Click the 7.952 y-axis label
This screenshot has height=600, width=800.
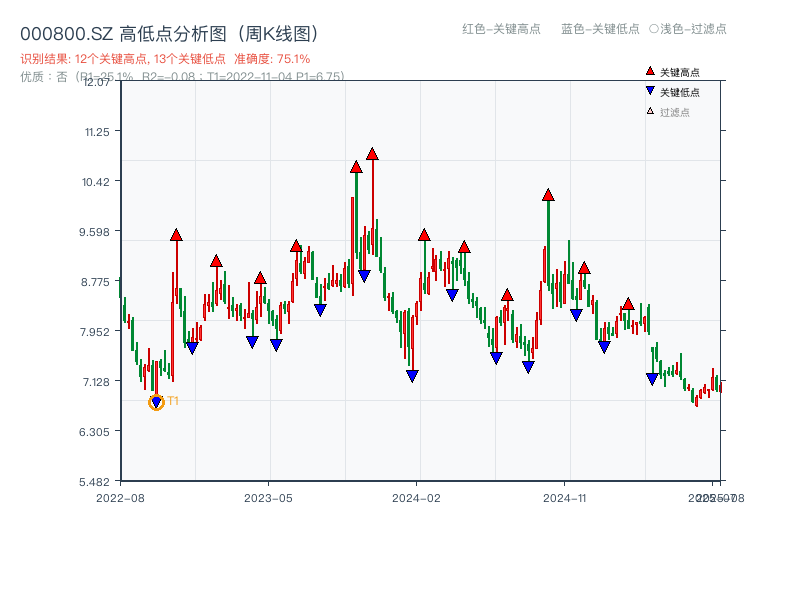(x=94, y=332)
